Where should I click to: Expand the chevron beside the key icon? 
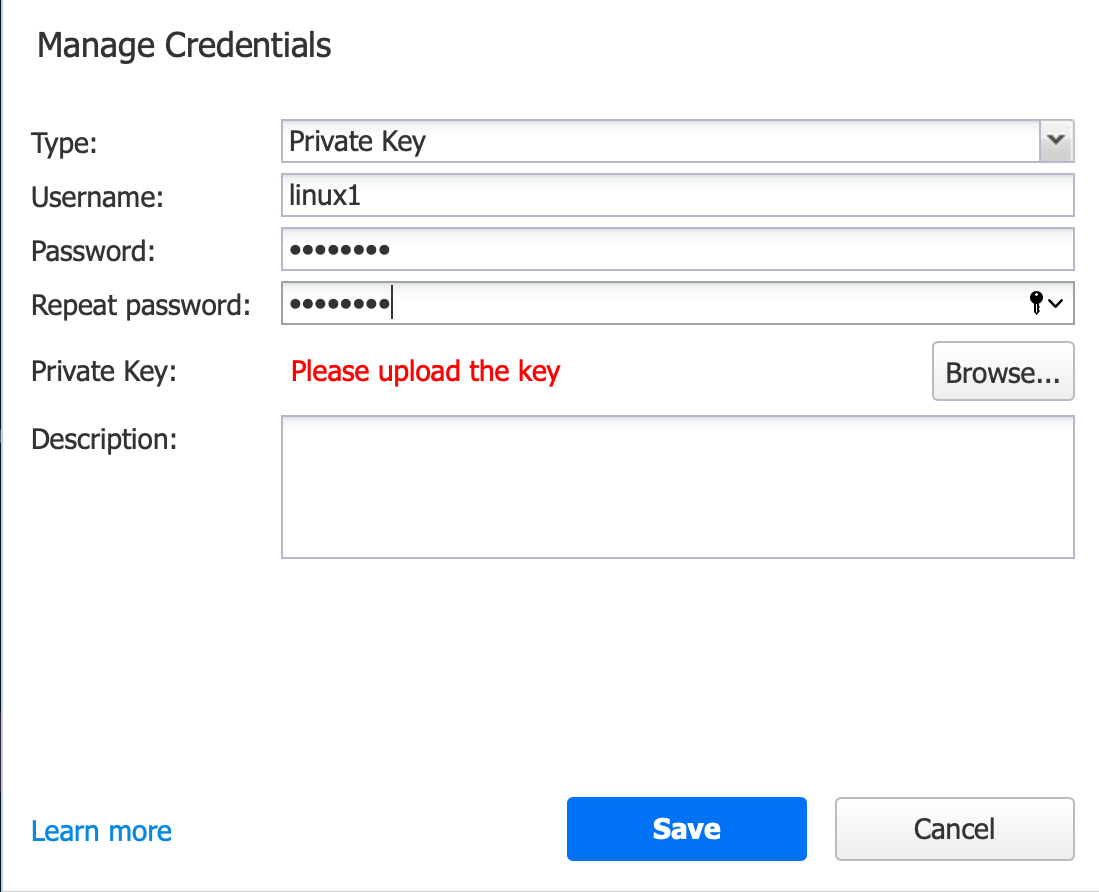tap(1055, 303)
